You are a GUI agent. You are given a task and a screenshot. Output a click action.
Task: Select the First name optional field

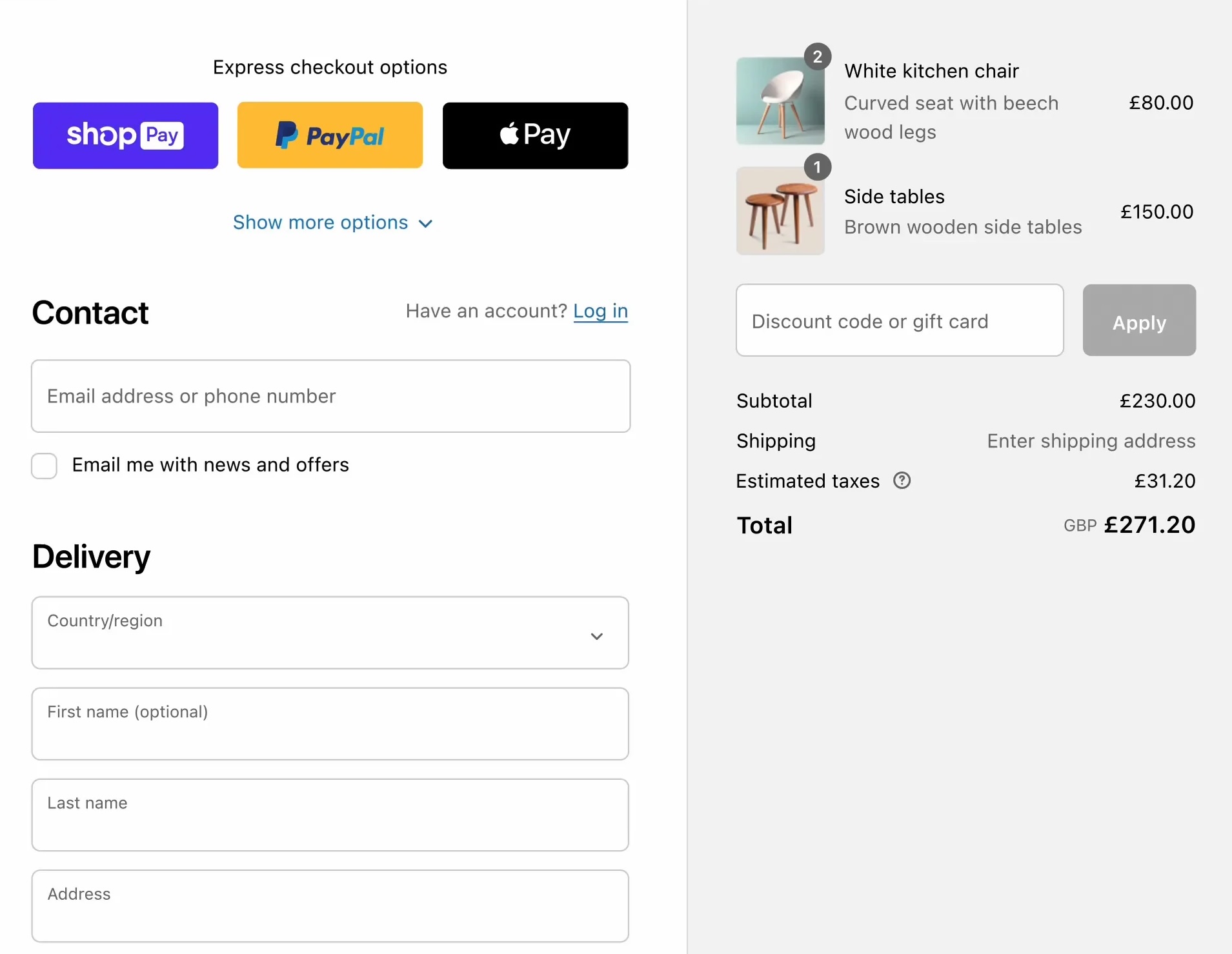(x=330, y=724)
